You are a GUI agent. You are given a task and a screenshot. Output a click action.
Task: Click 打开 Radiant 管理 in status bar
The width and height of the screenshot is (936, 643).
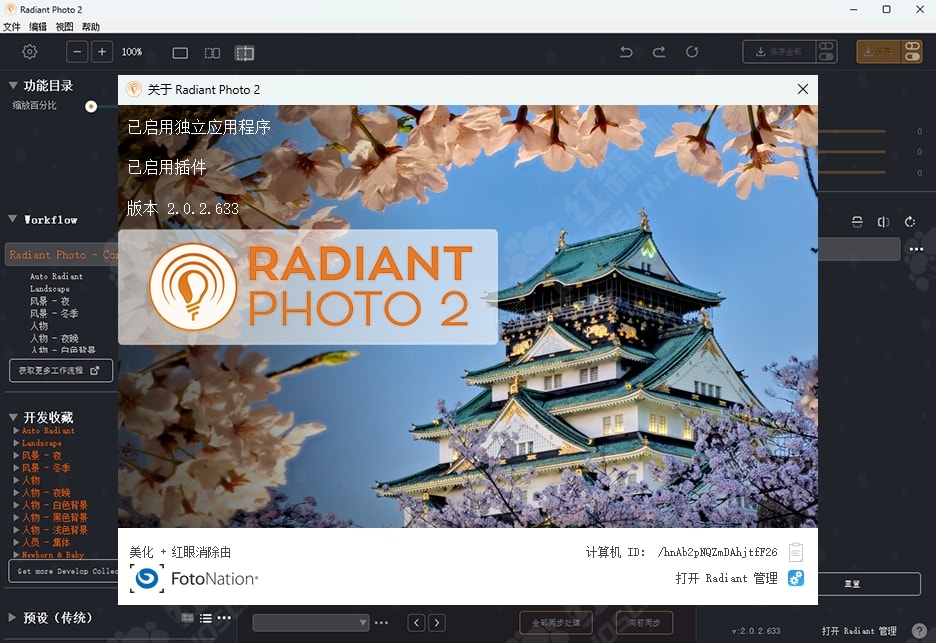859,630
